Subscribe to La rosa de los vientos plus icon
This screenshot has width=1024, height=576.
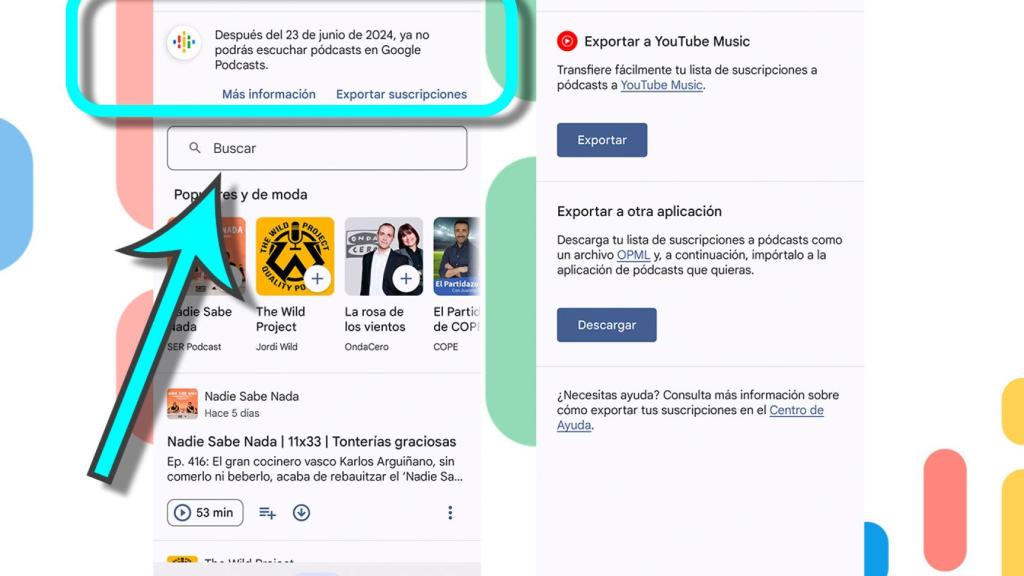tap(406, 279)
